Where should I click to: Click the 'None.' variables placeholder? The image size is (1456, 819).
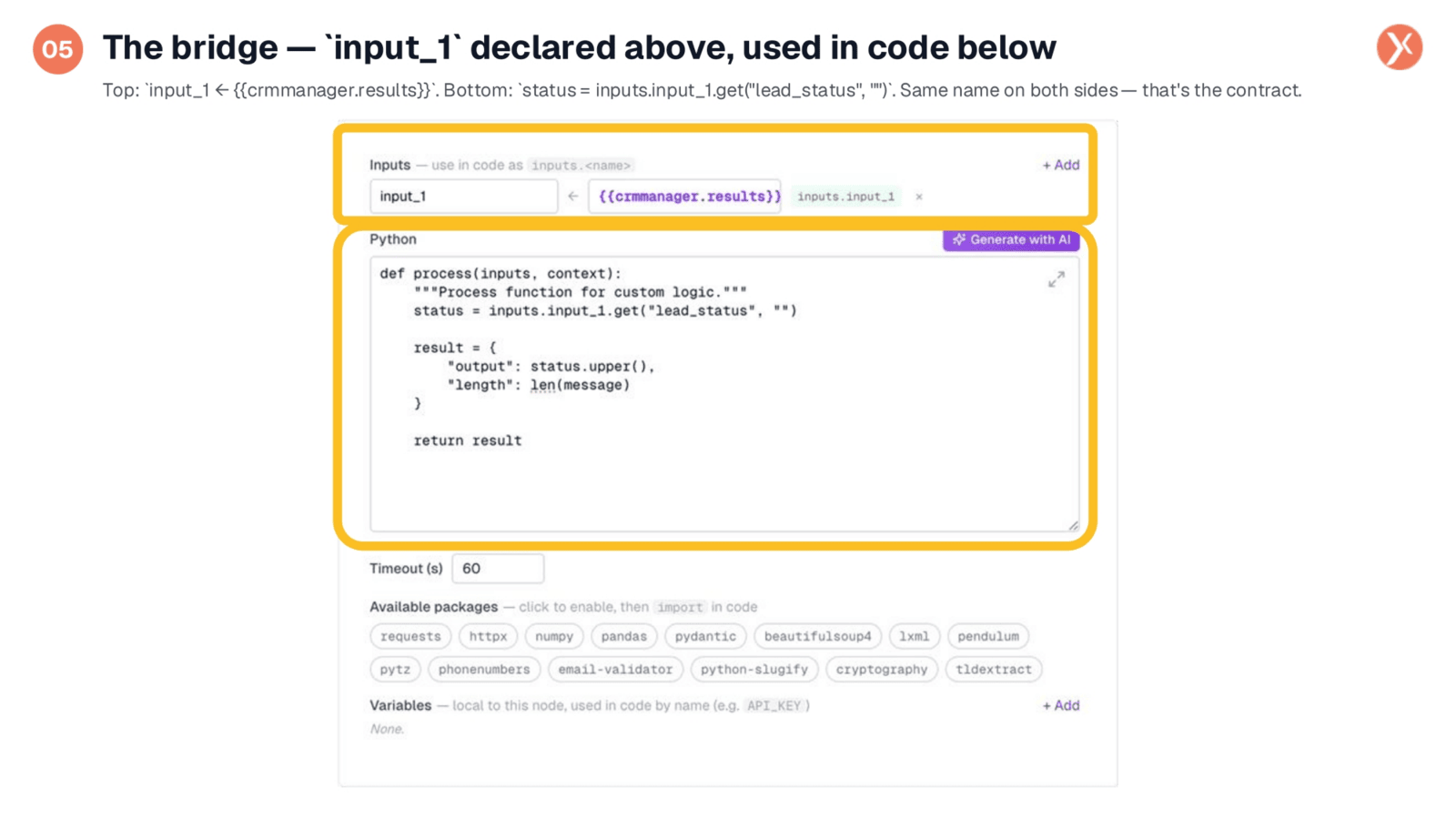[x=387, y=729]
